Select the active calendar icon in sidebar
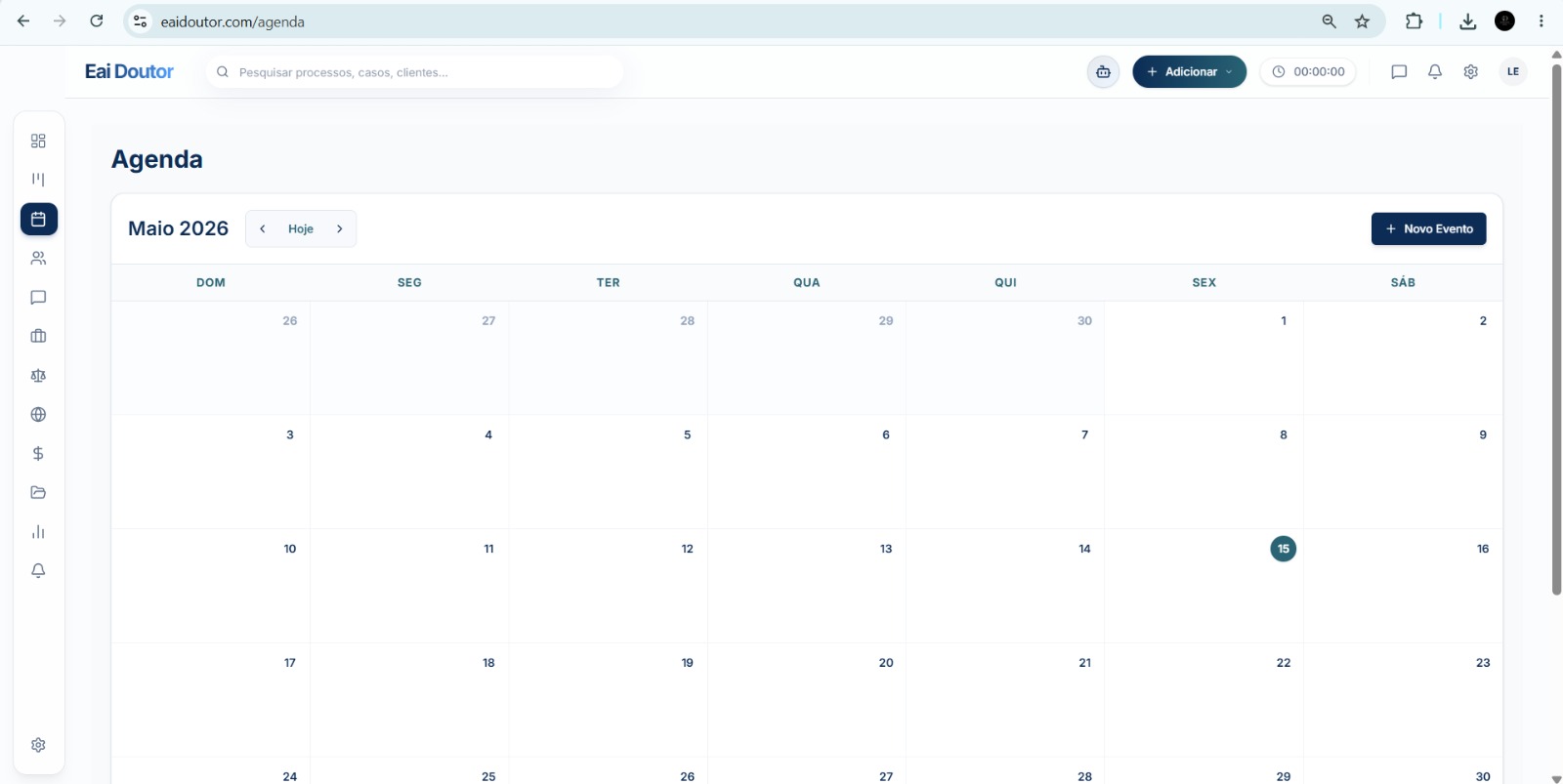 [x=39, y=220]
